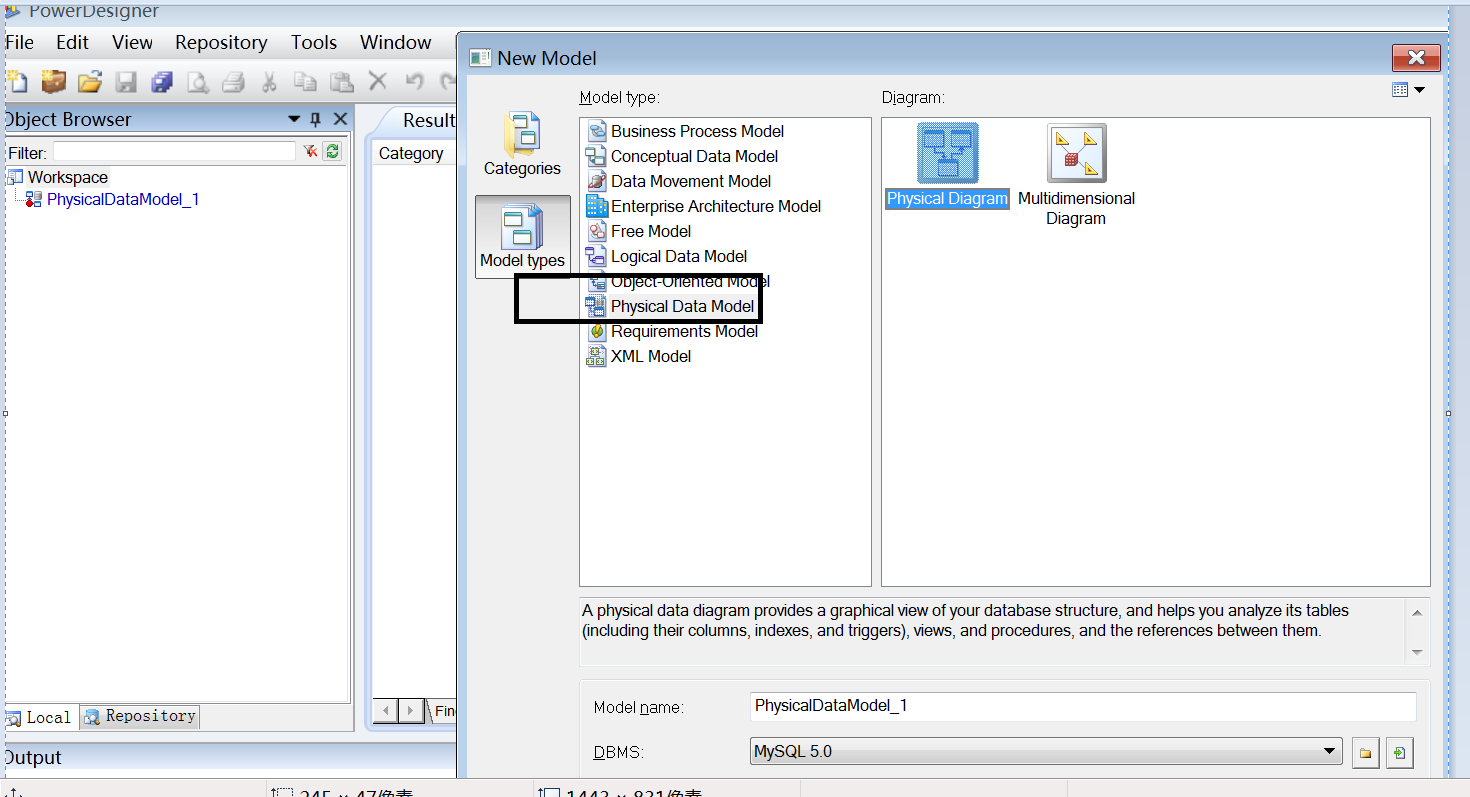The width and height of the screenshot is (1470, 797).
Task: Switch to the Local browser tab
Action: 40,717
